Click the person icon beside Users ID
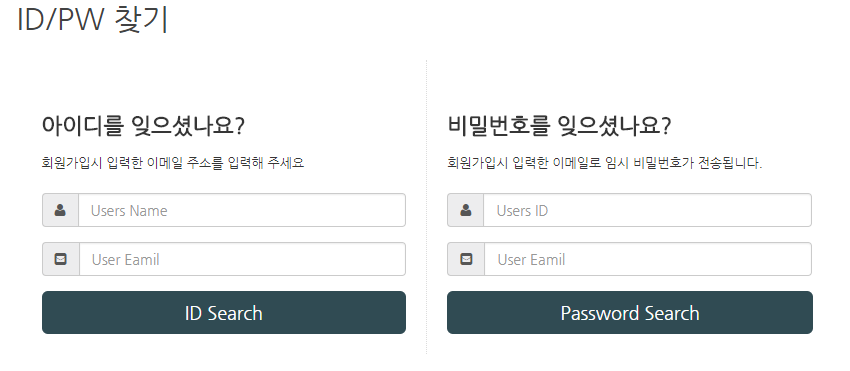The image size is (850, 371). coord(466,210)
